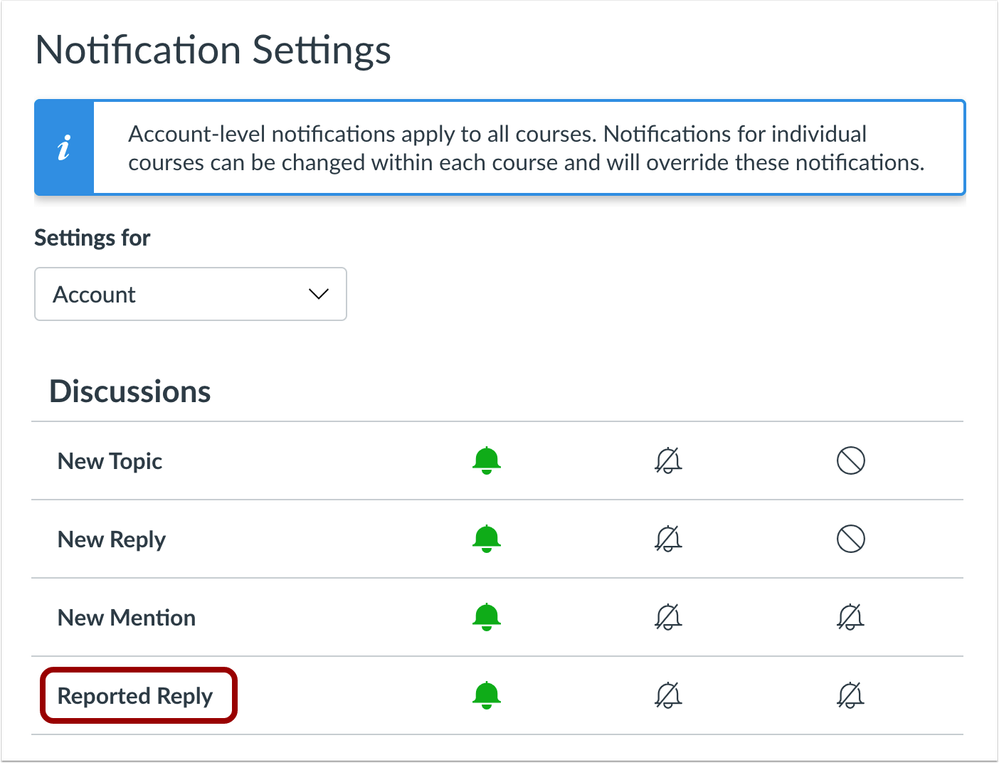The height and width of the screenshot is (763, 999).
Task: Click the disabled circle icon in New Reply row
Action: (x=850, y=539)
